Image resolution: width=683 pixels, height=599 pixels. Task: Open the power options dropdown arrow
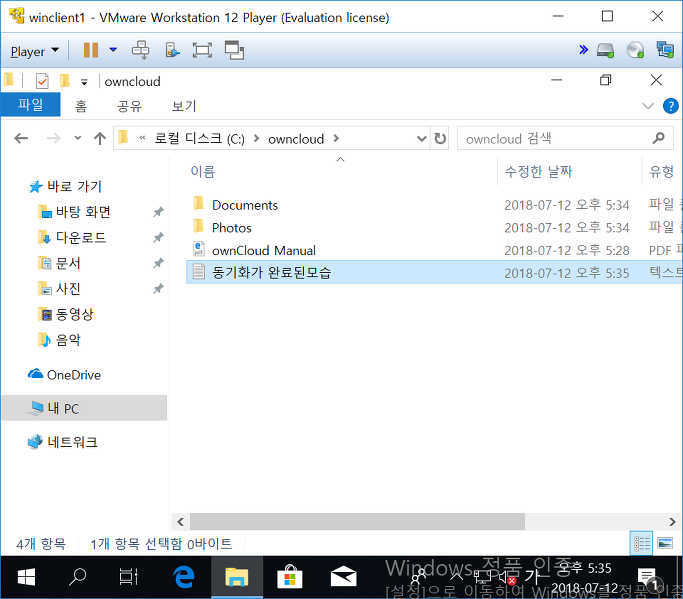click(x=113, y=50)
